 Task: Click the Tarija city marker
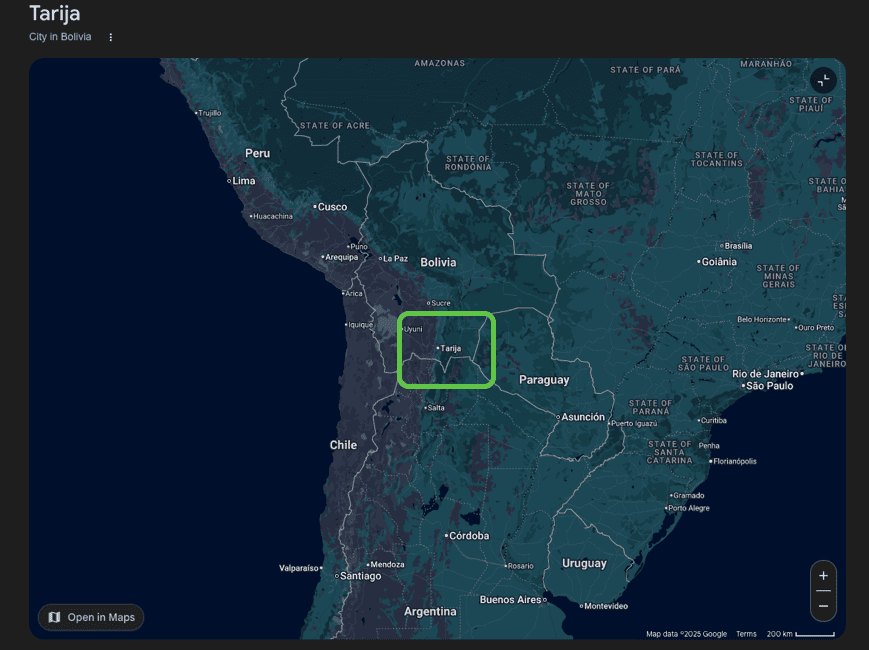coord(439,348)
